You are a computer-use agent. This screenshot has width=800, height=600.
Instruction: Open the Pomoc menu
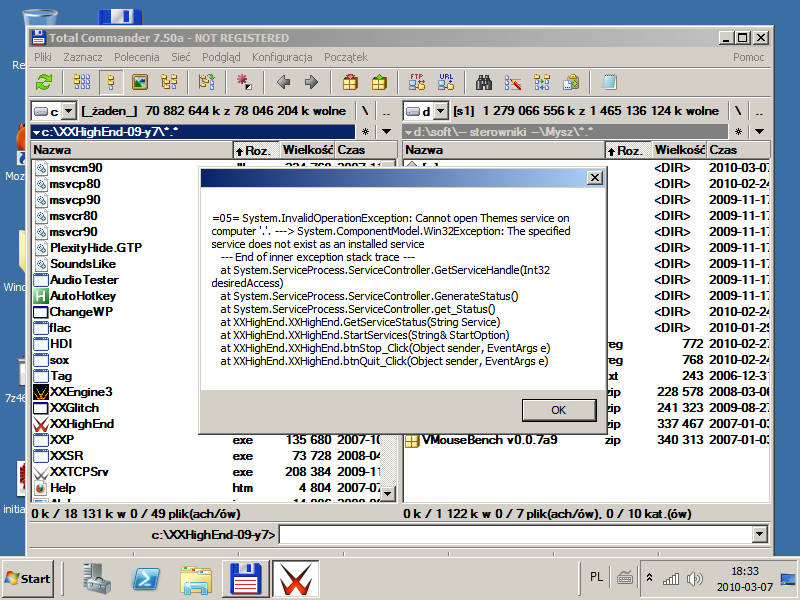pyautogui.click(x=748, y=57)
